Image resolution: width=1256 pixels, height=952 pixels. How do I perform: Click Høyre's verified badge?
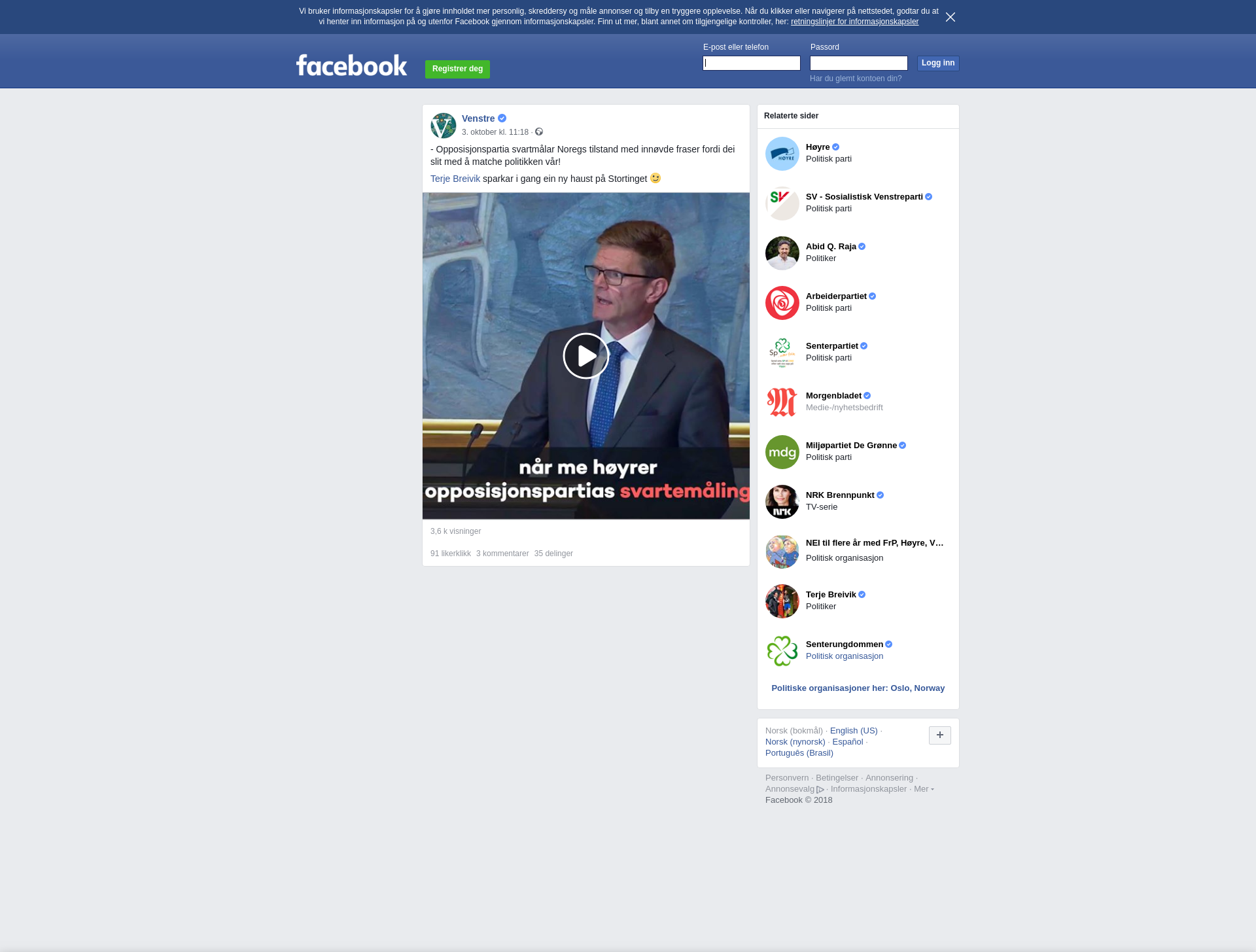(835, 147)
